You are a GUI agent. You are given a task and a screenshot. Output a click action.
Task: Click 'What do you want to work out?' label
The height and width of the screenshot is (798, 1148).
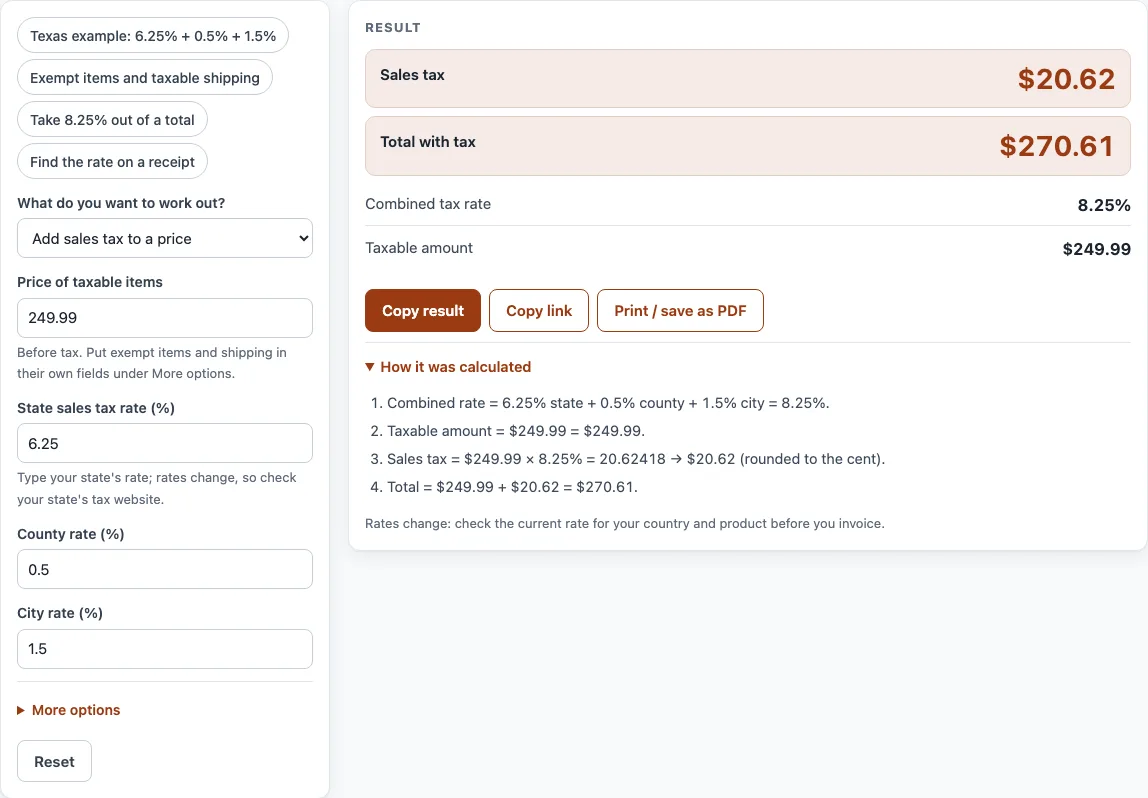[121, 203]
